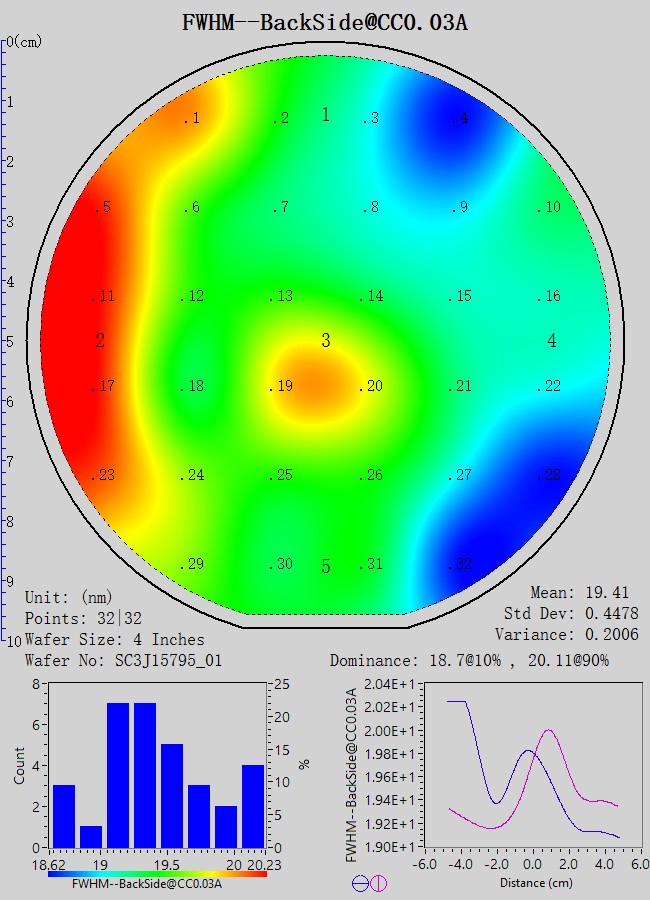Select measurement point 4 in the blue region
Screen dimensions: 650x900
tap(458, 119)
